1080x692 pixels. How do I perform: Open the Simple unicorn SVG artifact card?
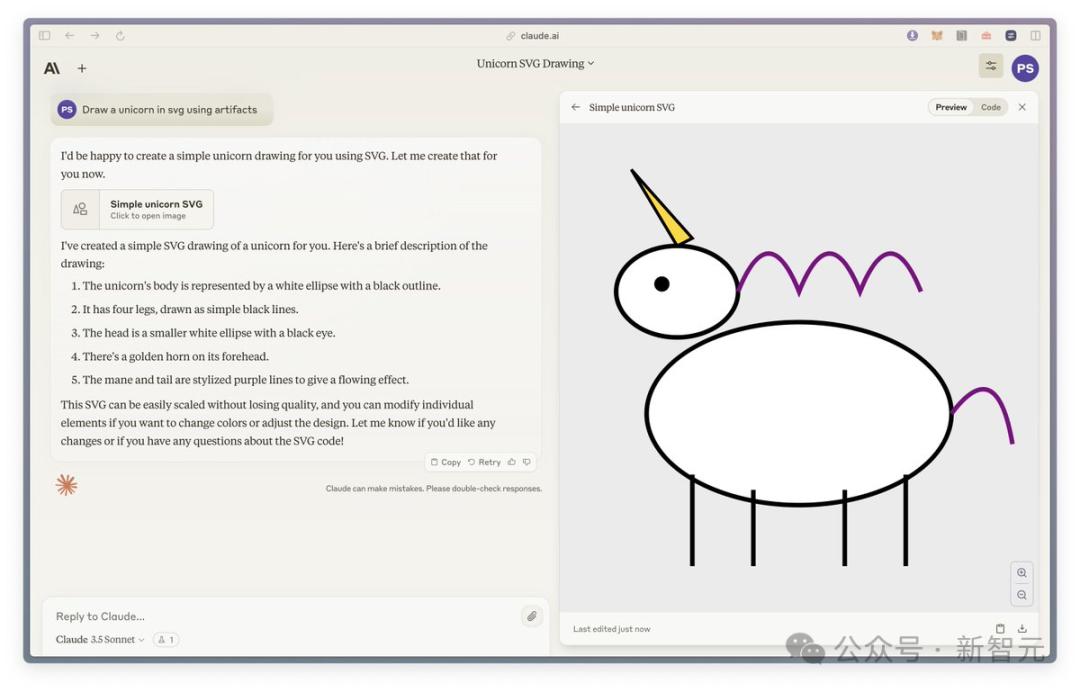137,209
